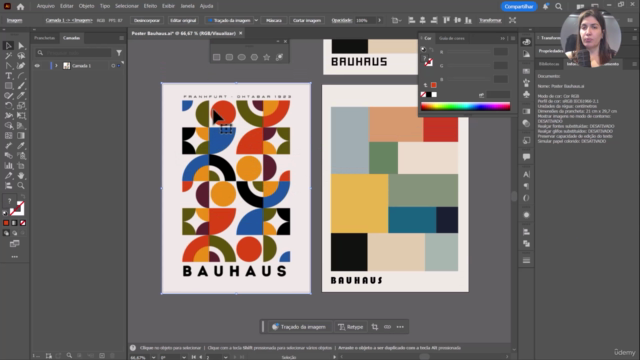The image size is (640, 360).
Task: Select the Paintbrush tool
Action: coord(21,86)
